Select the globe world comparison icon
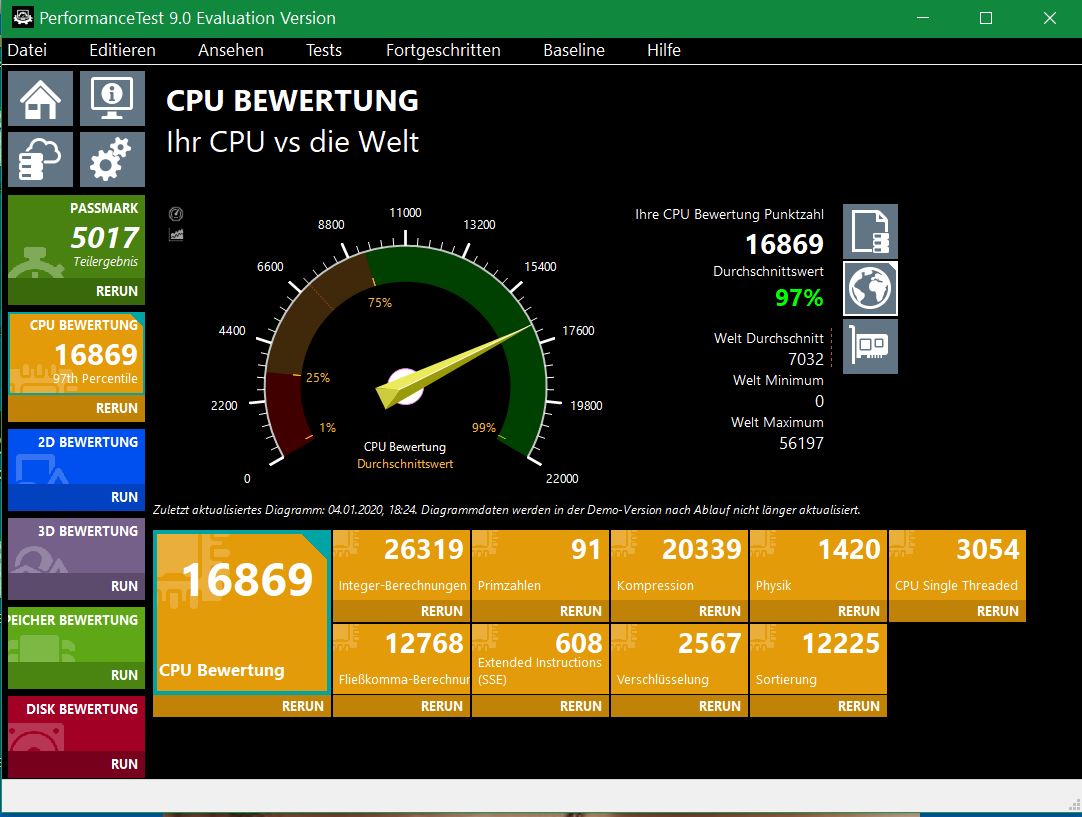The image size is (1082, 817). [x=870, y=288]
